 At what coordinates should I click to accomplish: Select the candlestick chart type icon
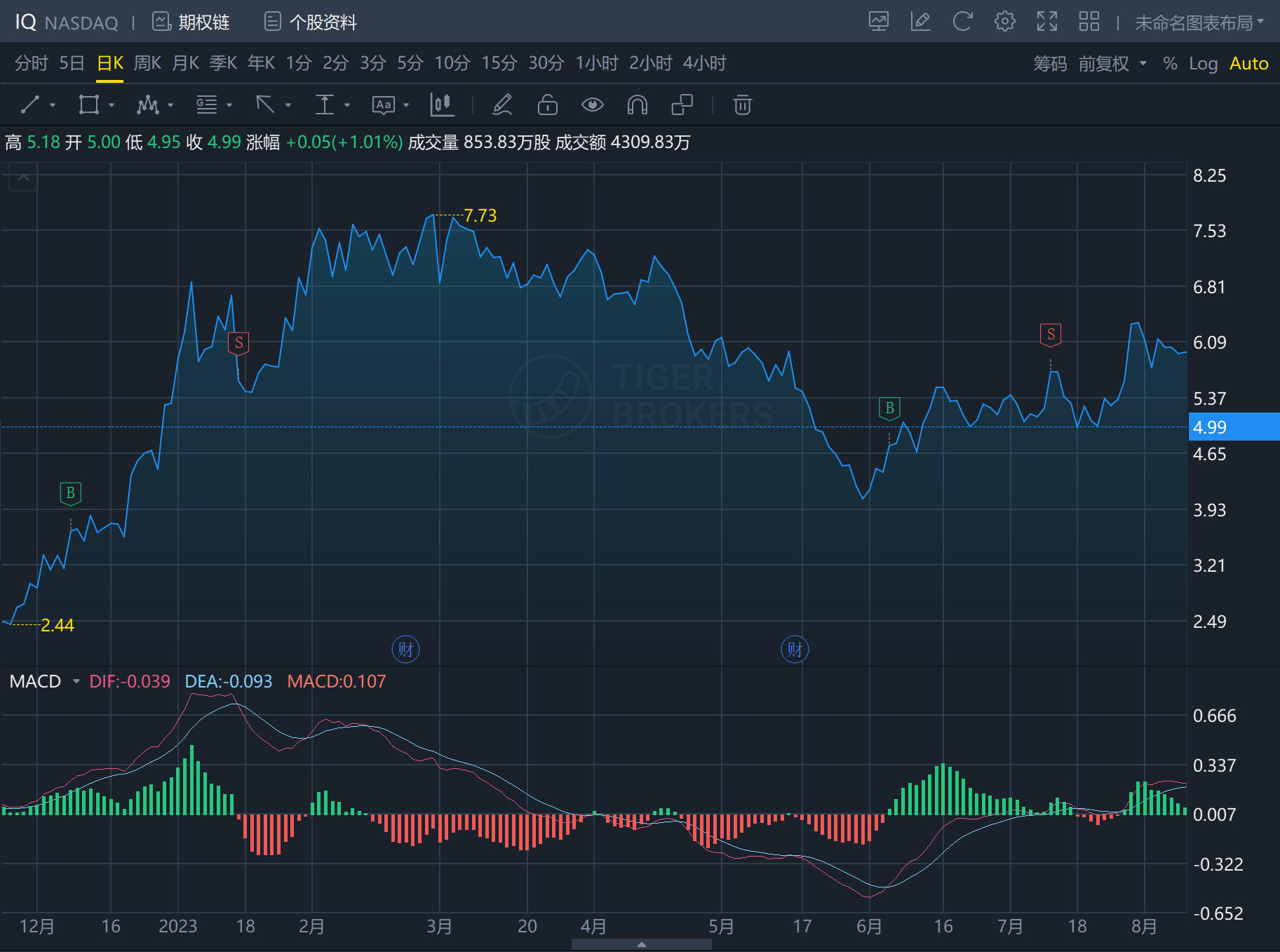click(x=442, y=105)
